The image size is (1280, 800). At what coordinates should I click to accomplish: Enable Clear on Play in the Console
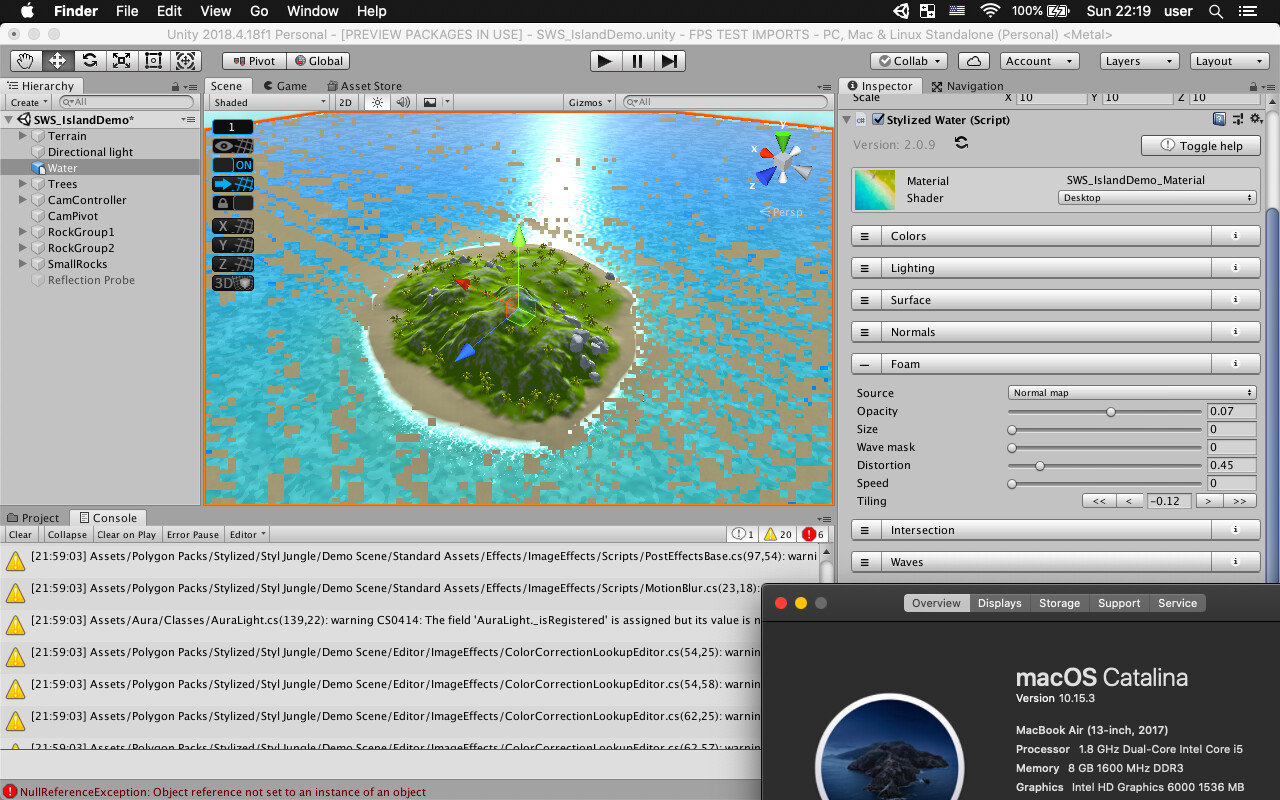point(126,534)
